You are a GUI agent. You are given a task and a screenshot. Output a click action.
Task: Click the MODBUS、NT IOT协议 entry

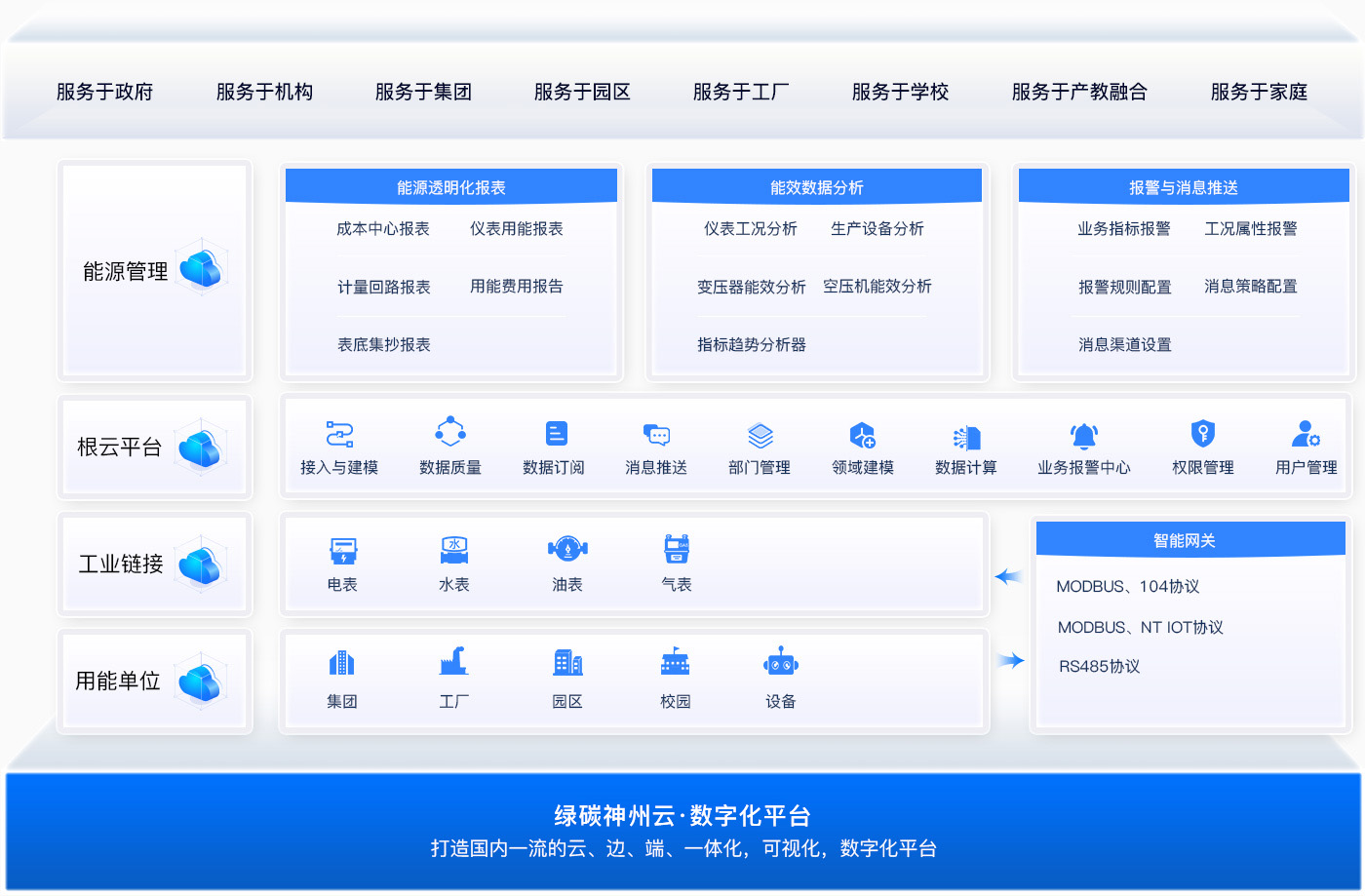click(1141, 627)
